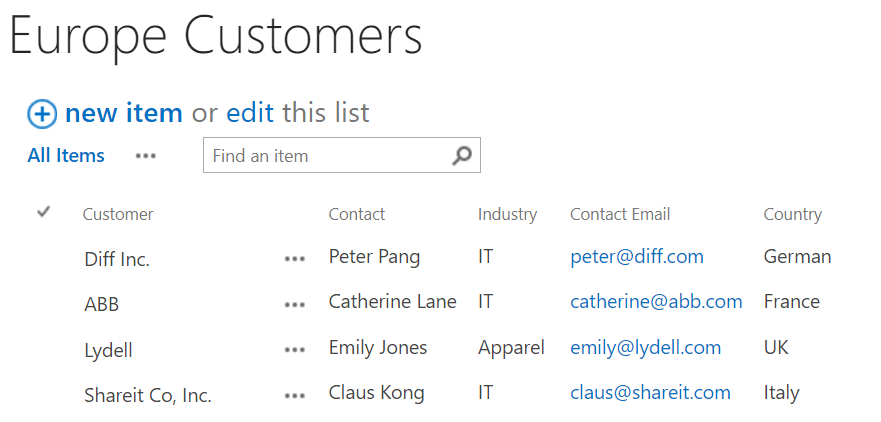Expand the views ellipsis next to All Items

point(146,156)
